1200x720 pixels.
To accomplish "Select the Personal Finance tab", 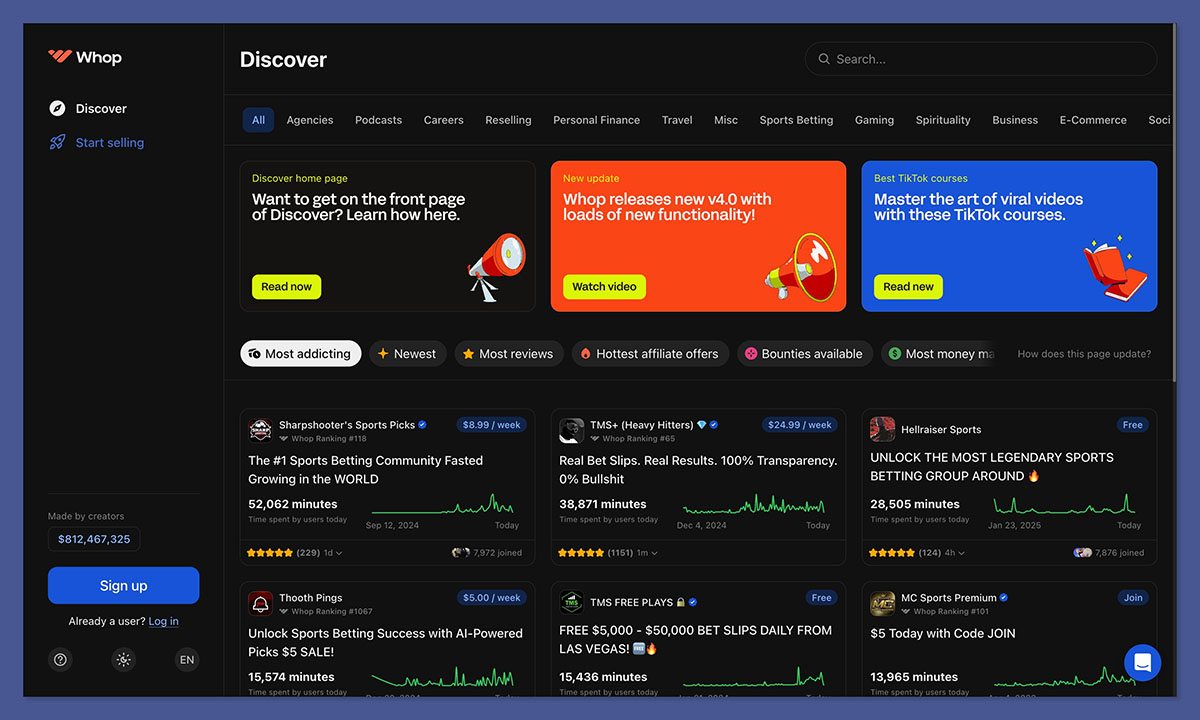I will click(596, 119).
